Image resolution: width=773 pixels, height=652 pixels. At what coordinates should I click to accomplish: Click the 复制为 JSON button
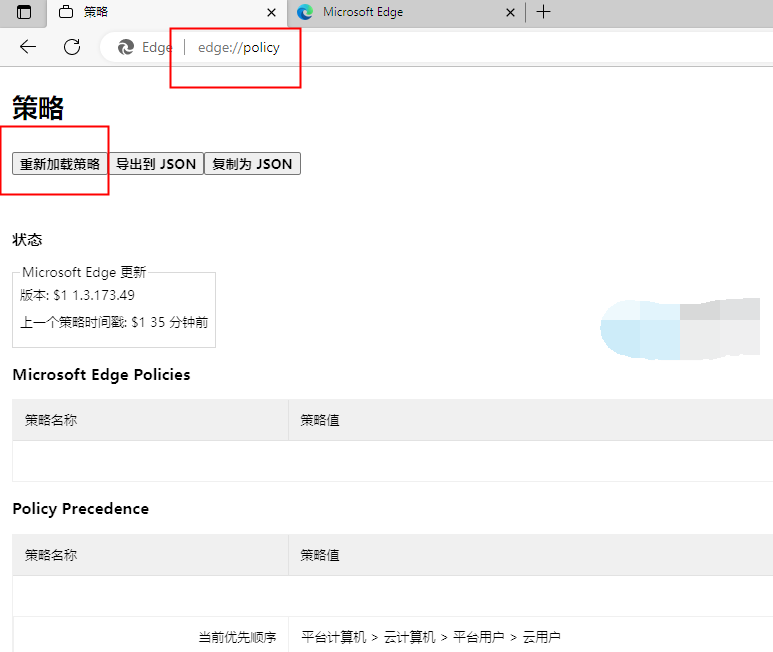coord(252,164)
